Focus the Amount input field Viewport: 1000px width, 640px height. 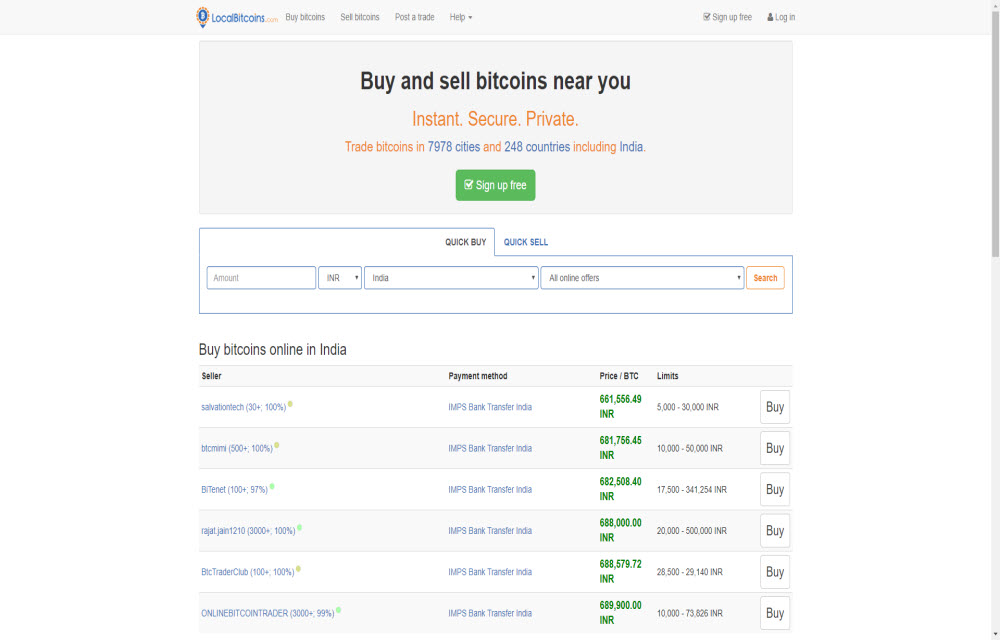261,278
